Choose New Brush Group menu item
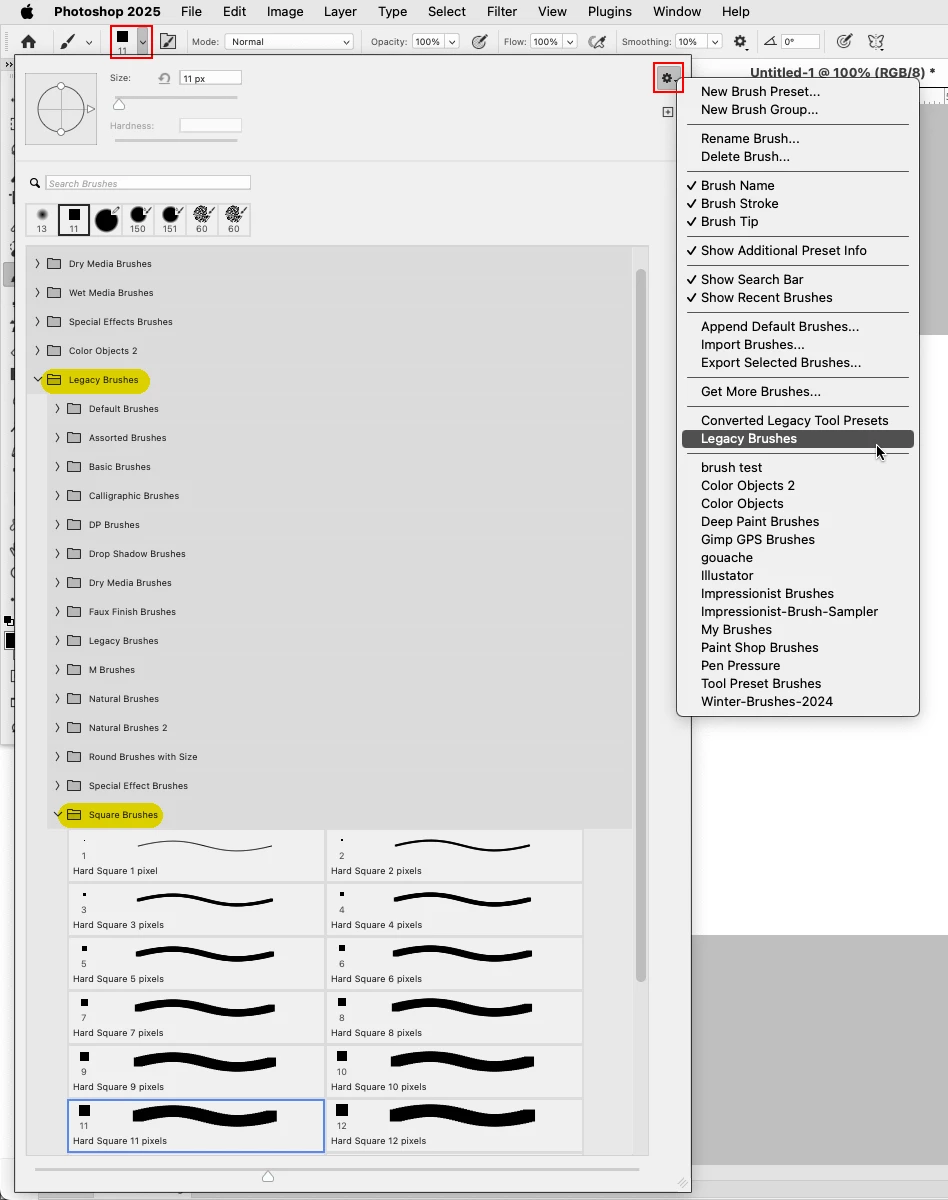The image size is (948, 1200). pos(759,110)
